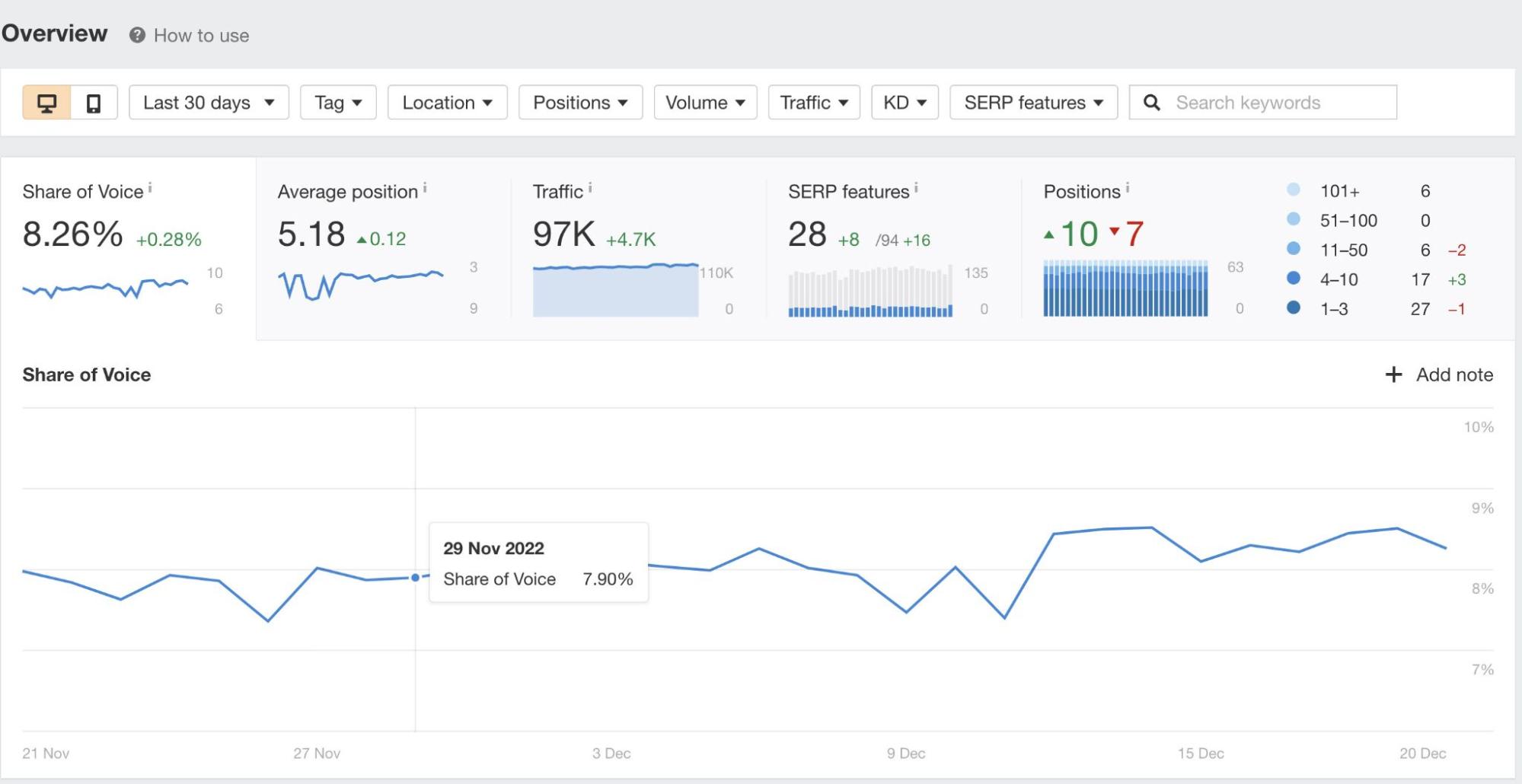This screenshot has width=1522, height=784.
Task: Click the Add note button
Action: tap(1439, 374)
